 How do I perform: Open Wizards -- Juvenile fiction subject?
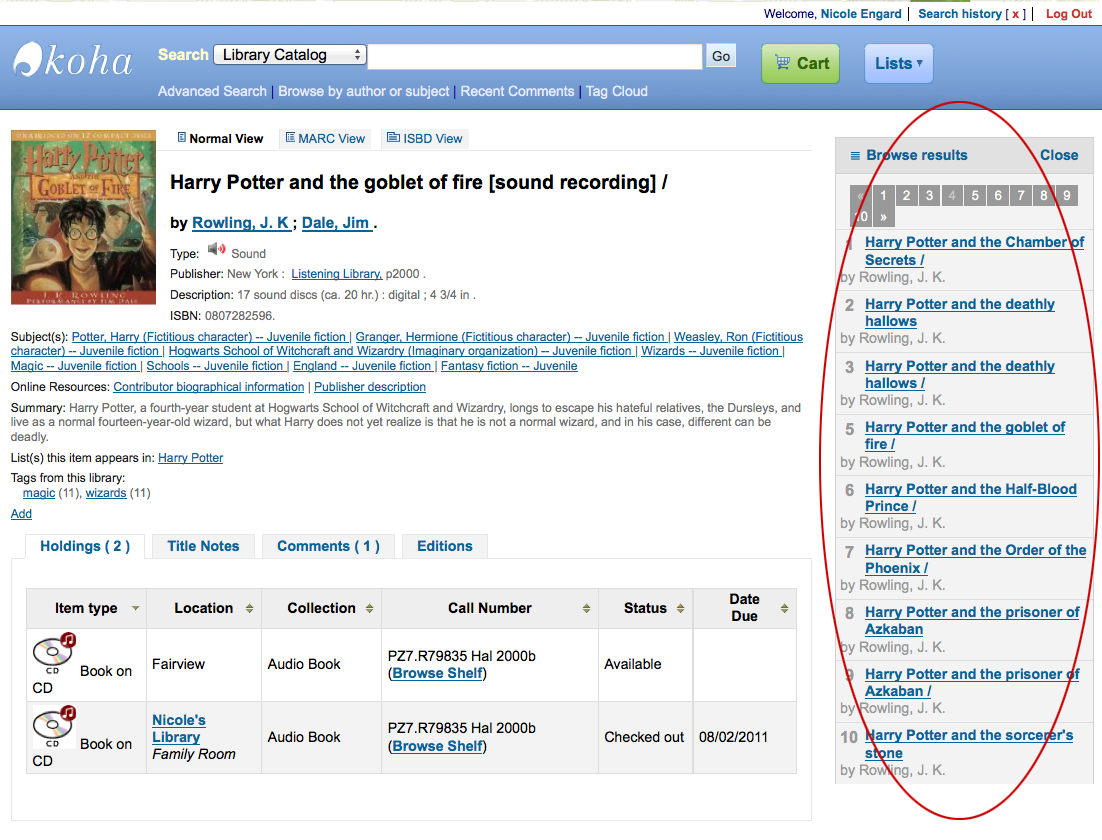(x=711, y=351)
